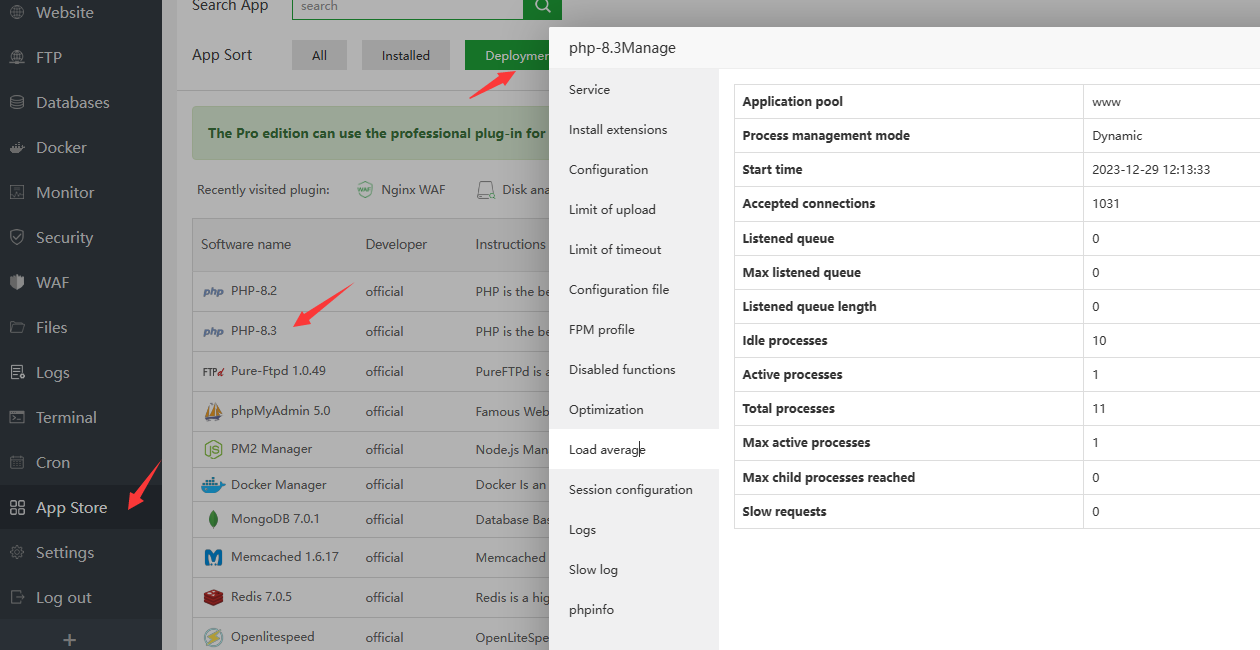The image size is (1260, 650).
Task: Click the Website globe icon in sidebar
Action: 17,13
